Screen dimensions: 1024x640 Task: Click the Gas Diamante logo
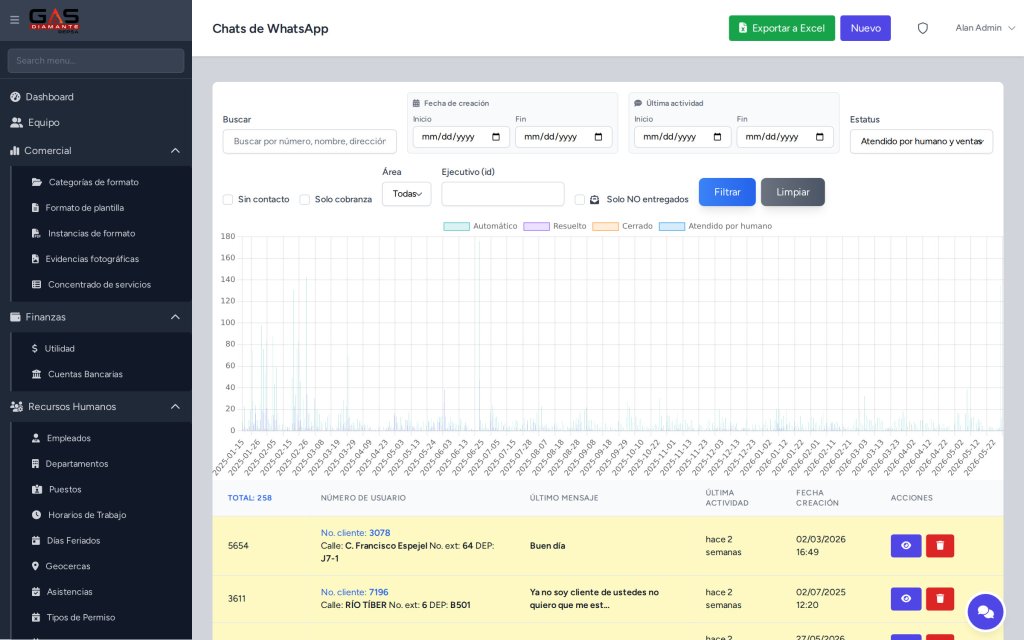(x=54, y=20)
